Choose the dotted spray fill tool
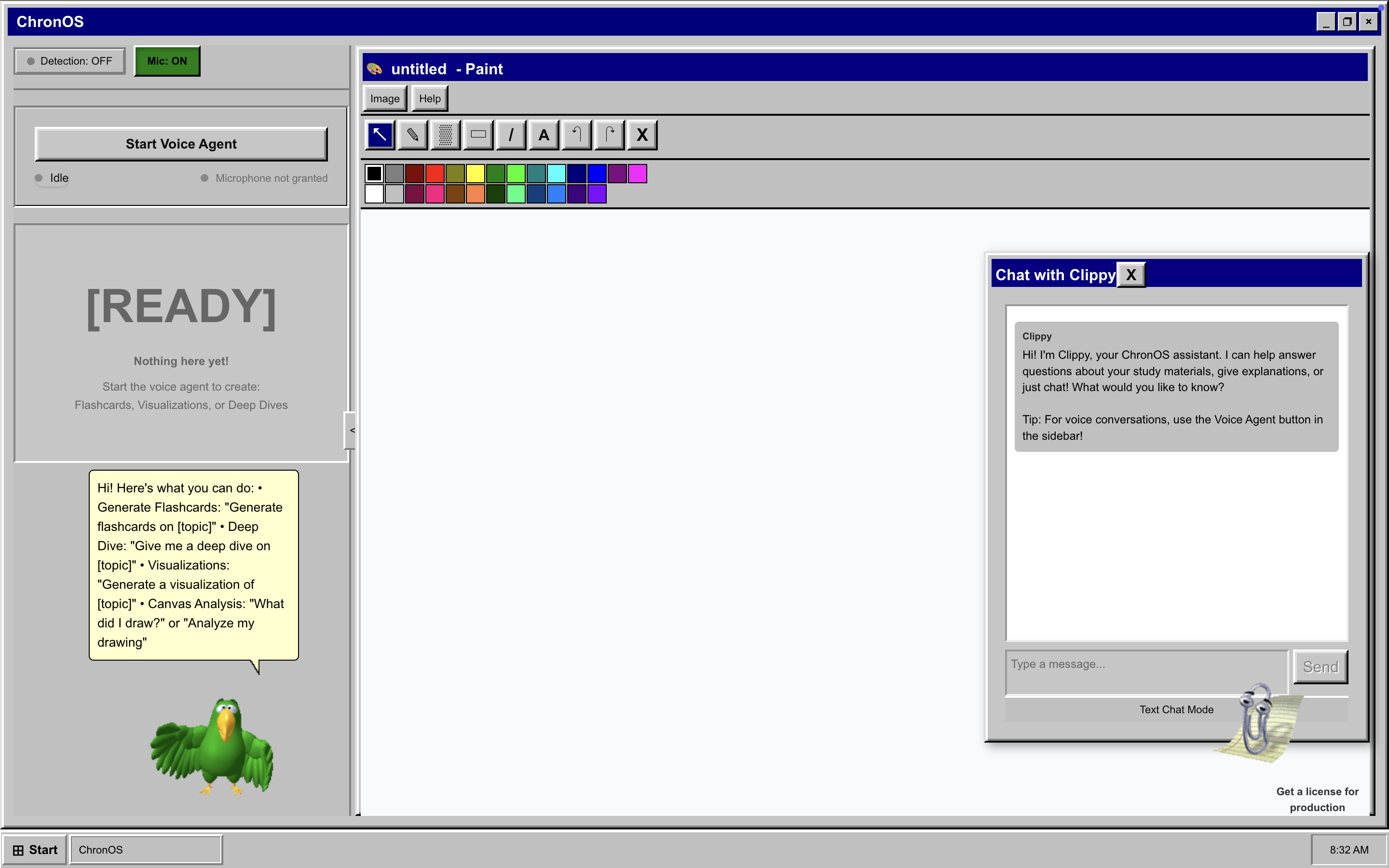The width and height of the screenshot is (1389, 868). click(446, 135)
